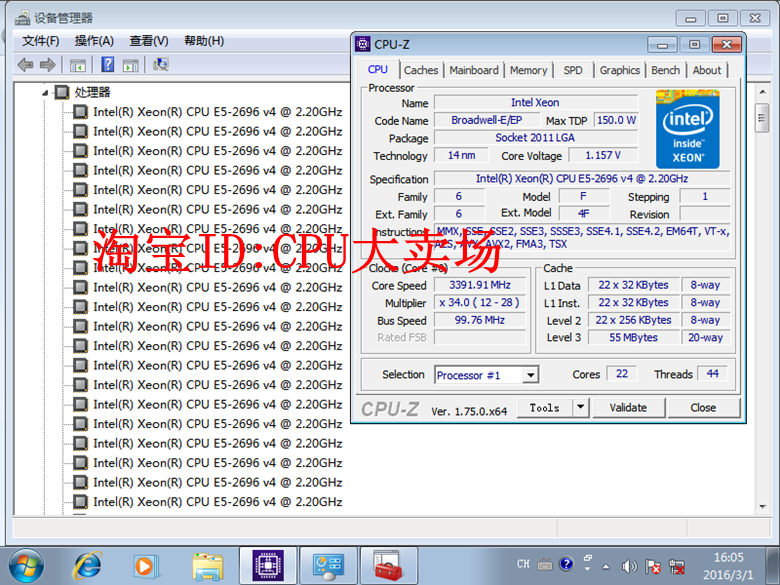Click the Back arrow in Device Manager toolbar
Image resolution: width=780 pixels, height=585 pixels.
(25, 65)
